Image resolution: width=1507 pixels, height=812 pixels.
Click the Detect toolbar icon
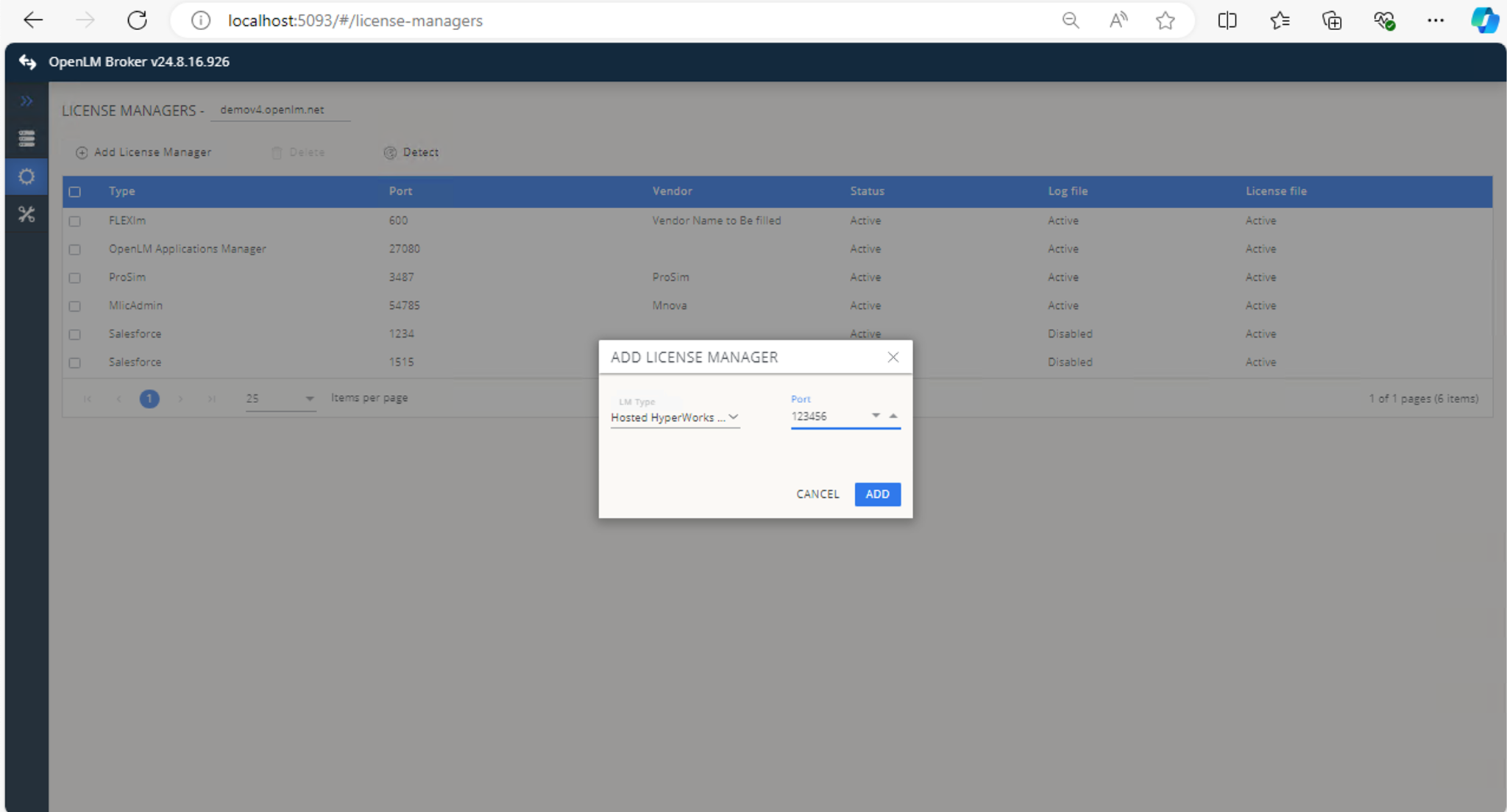pyautogui.click(x=390, y=152)
